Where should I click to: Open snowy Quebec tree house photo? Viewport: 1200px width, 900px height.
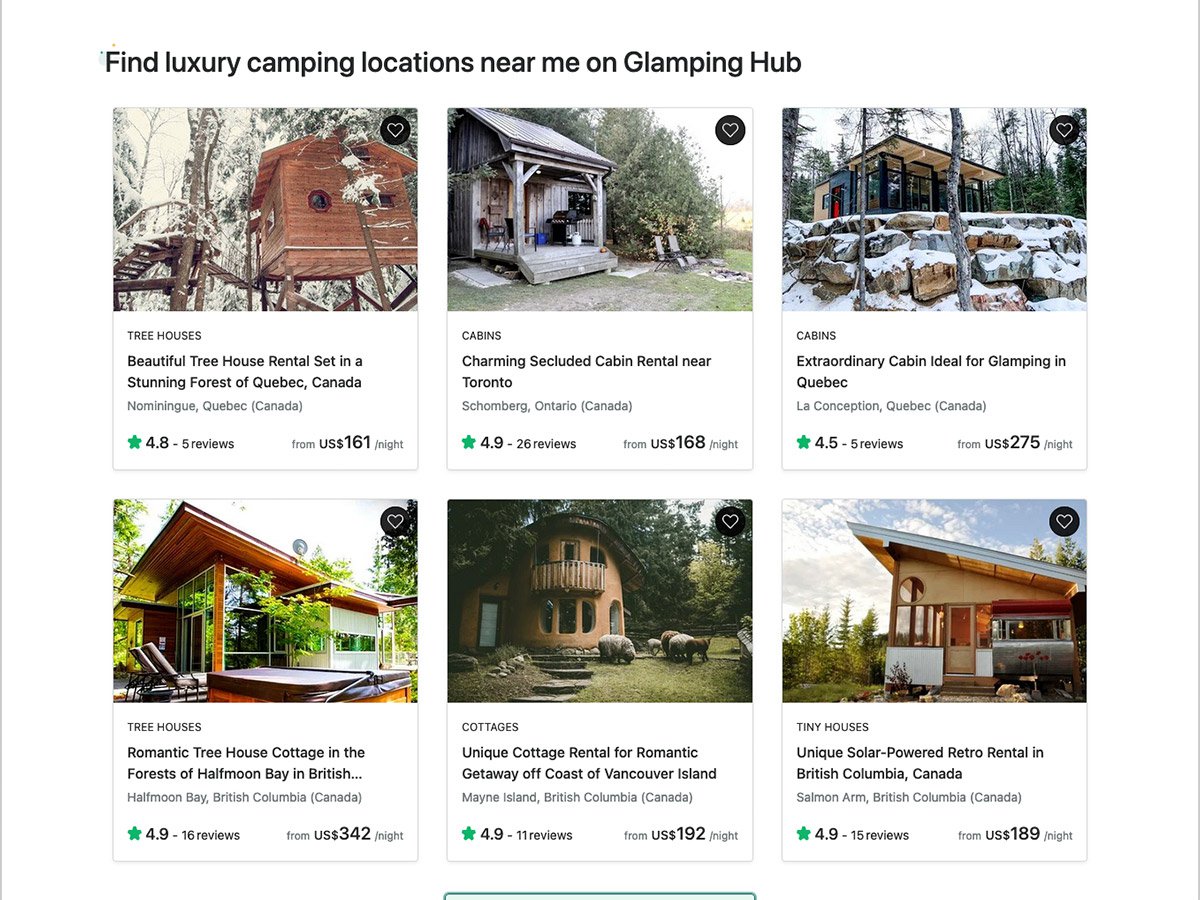click(265, 209)
